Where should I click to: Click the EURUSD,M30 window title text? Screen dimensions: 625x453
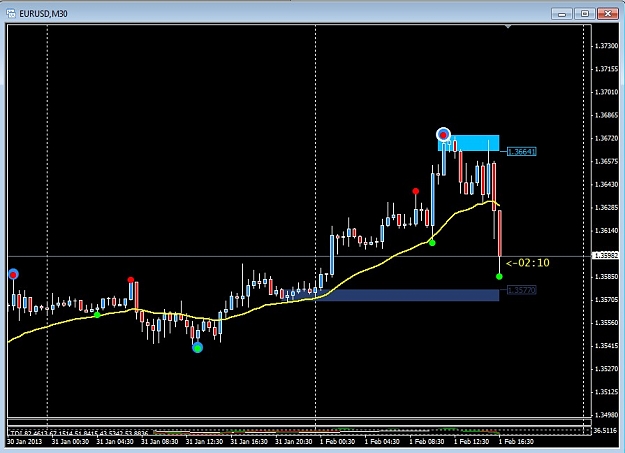[x=43, y=14]
